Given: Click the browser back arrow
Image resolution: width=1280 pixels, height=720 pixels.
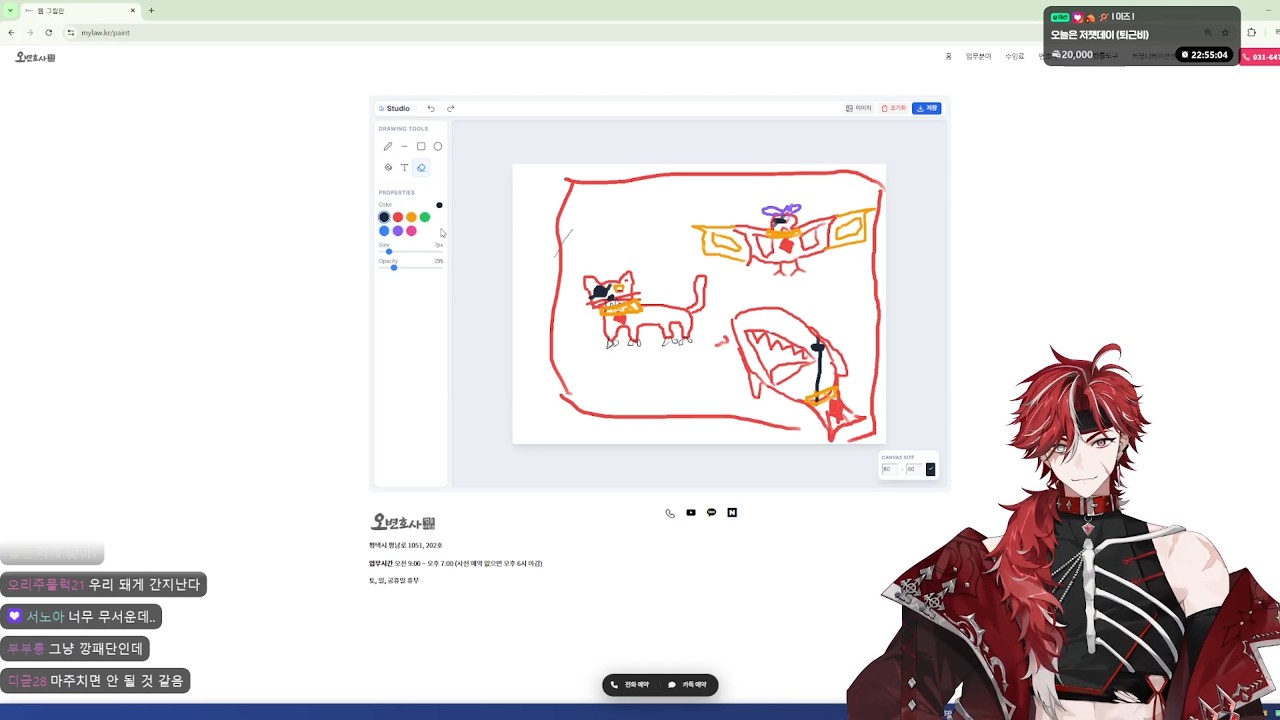Looking at the screenshot, I should (11, 32).
